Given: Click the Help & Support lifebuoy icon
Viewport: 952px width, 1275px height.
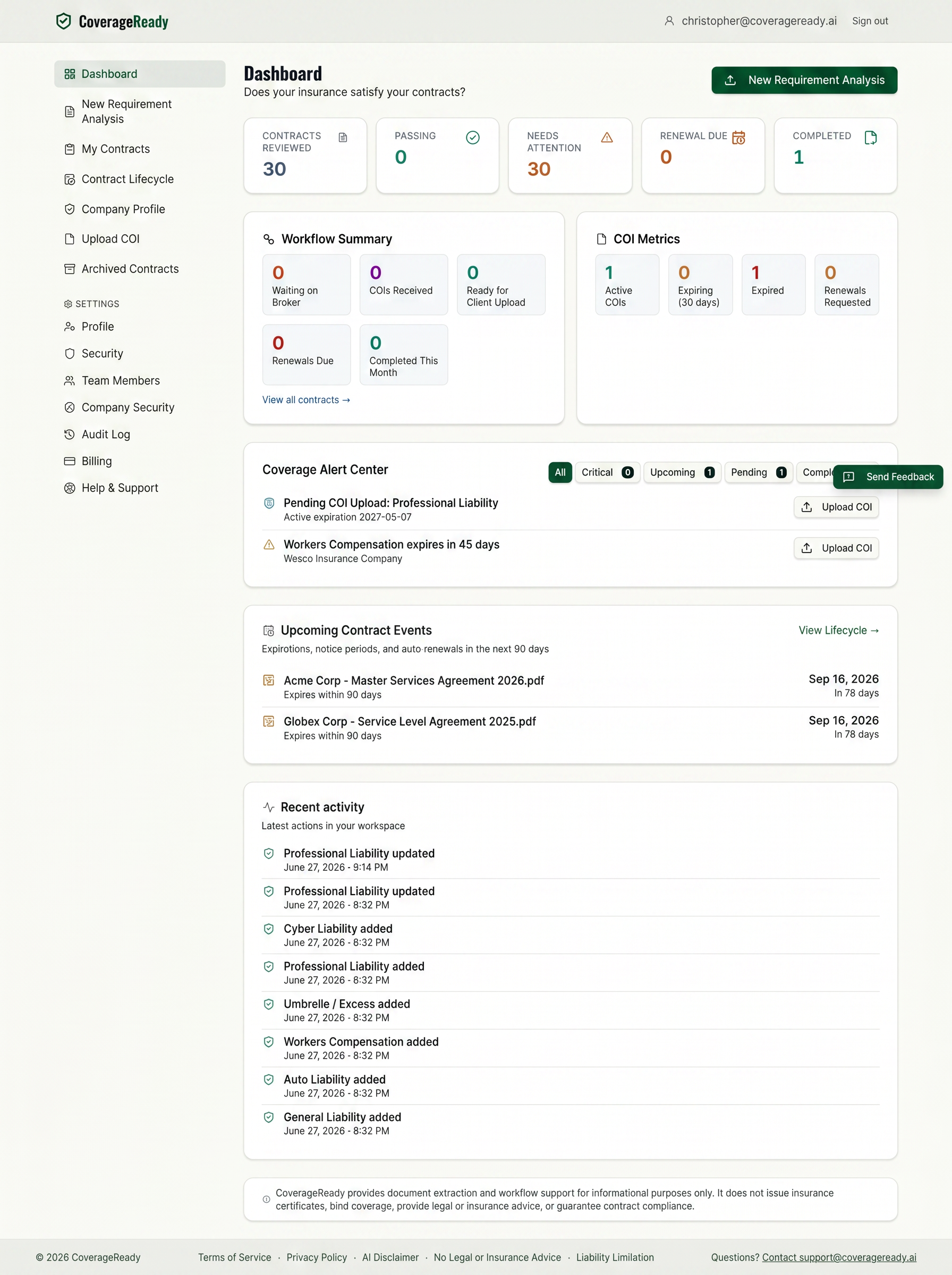Looking at the screenshot, I should coord(70,488).
